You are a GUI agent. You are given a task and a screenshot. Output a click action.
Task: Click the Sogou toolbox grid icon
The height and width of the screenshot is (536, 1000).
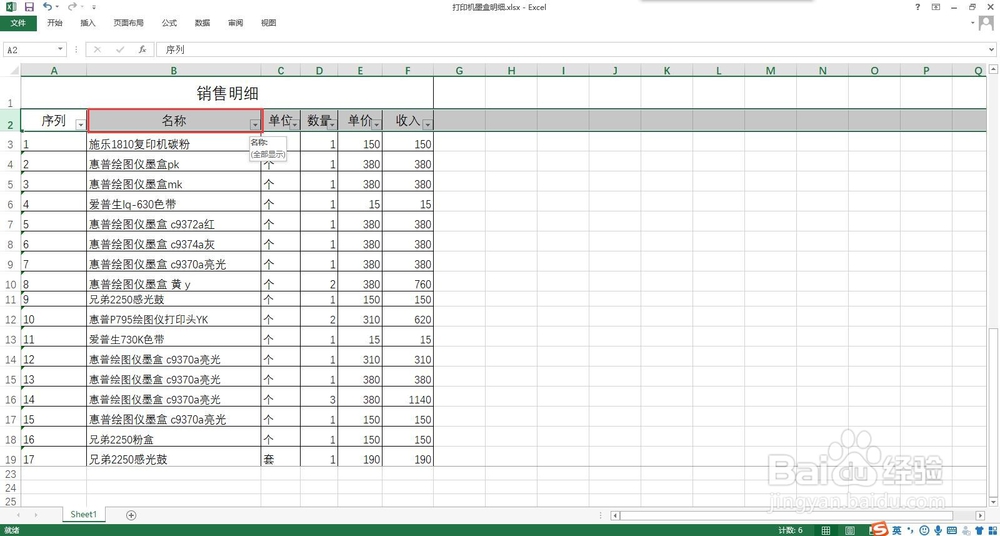pyautogui.click(x=992, y=530)
